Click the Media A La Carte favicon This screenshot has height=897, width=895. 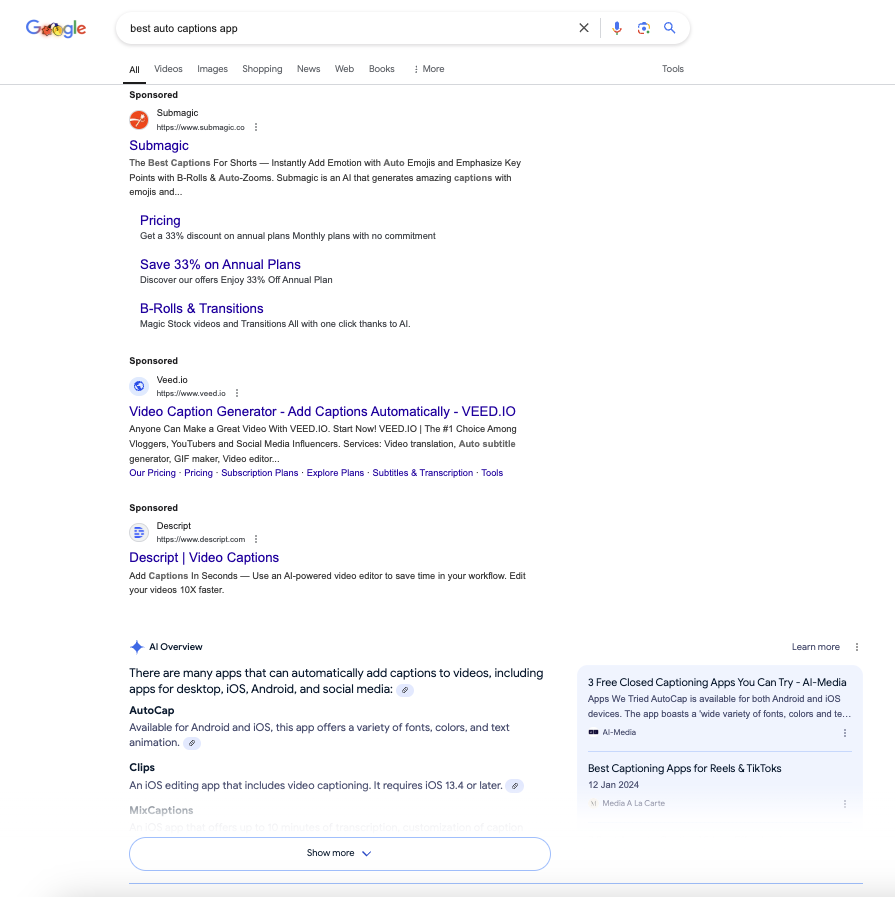(593, 803)
